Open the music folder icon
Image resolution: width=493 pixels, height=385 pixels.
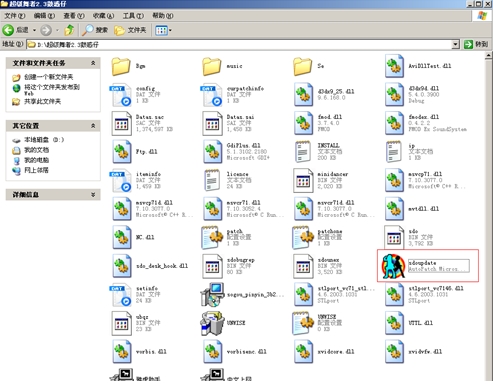pos(212,66)
